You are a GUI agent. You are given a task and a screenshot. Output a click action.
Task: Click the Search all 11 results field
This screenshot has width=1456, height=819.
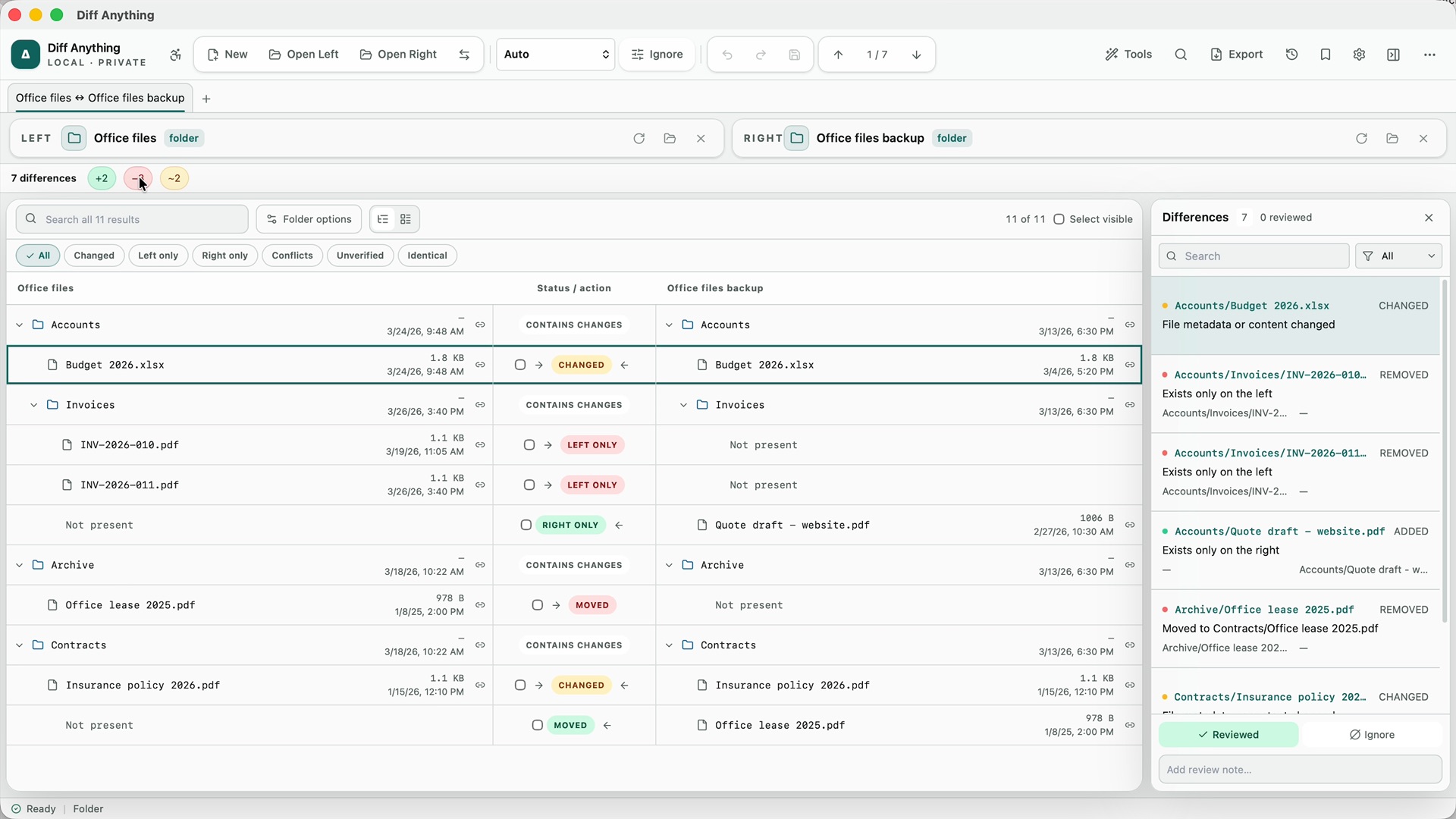point(132,219)
